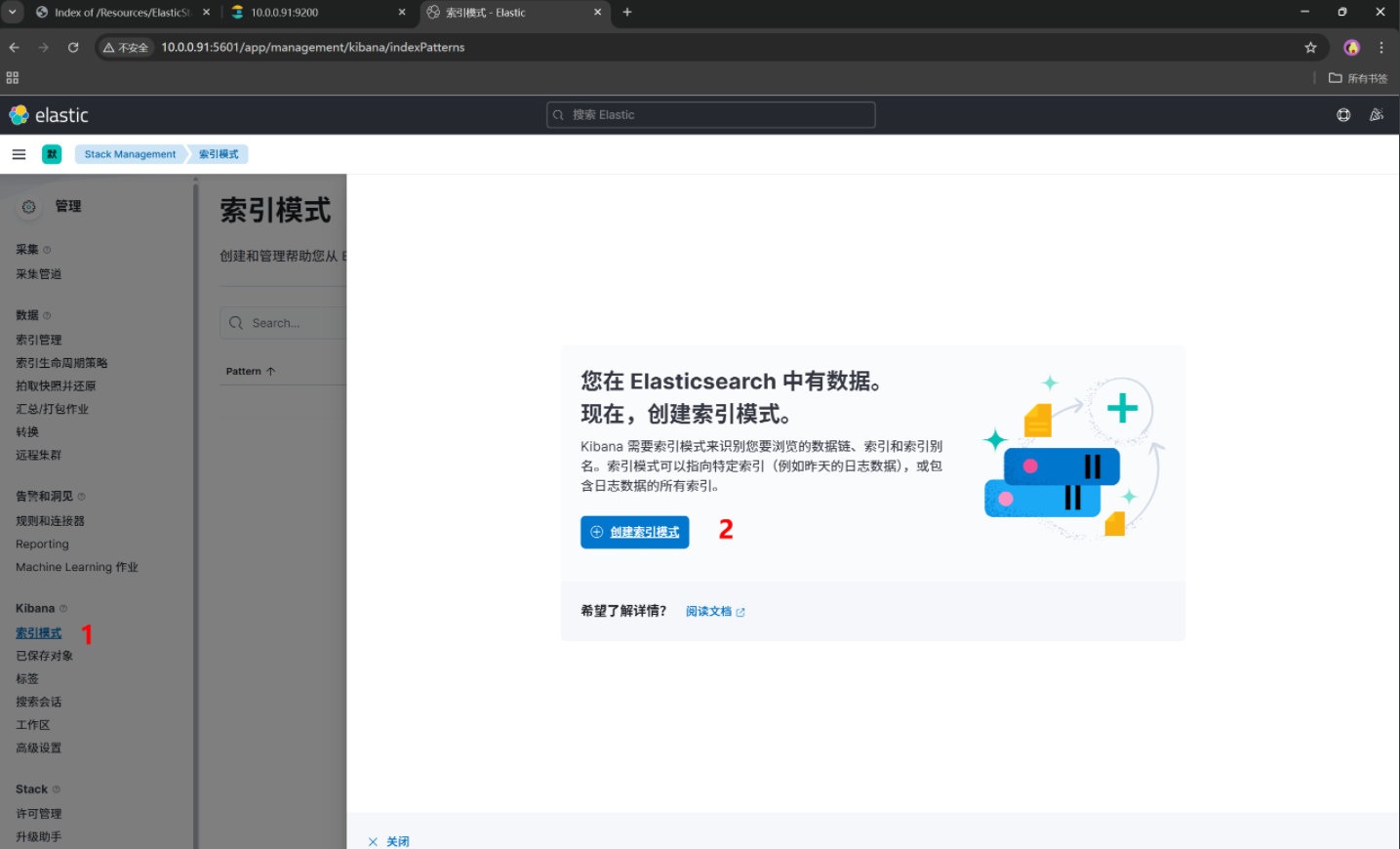Image resolution: width=1400 pixels, height=849 pixels.
Task: Open 搜索会话 in the sidebar
Action: click(38, 703)
